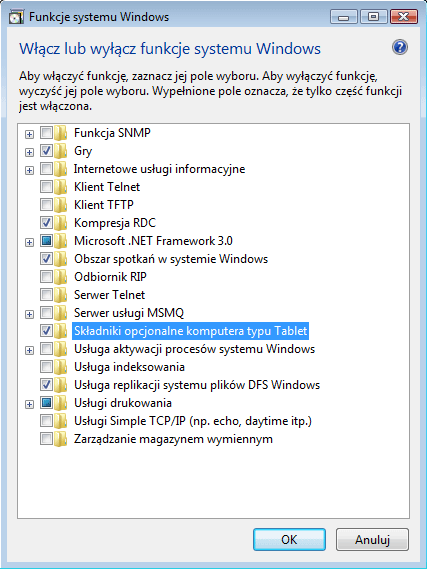Click folder icon of Zarządzanie magazynem wymiennym

tap(61, 439)
